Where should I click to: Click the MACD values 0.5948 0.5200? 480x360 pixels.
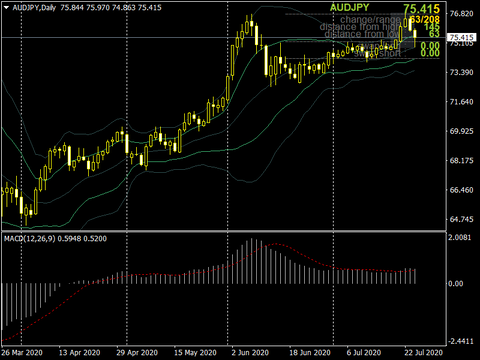pos(82,239)
